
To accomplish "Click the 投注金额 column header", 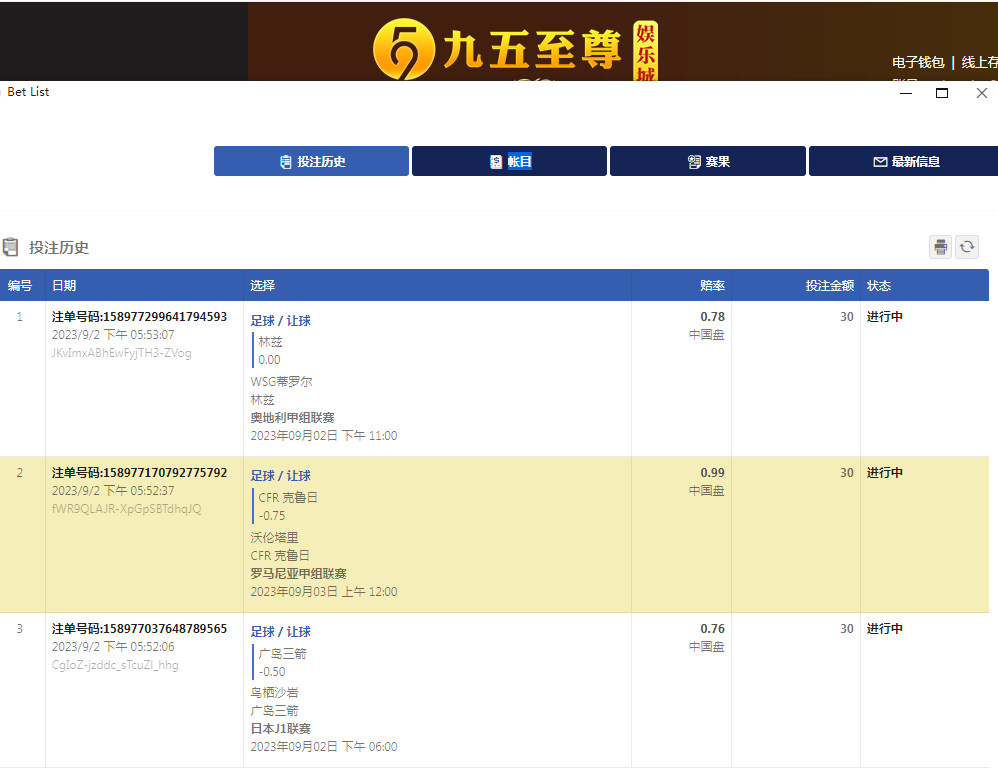I will [x=829, y=286].
